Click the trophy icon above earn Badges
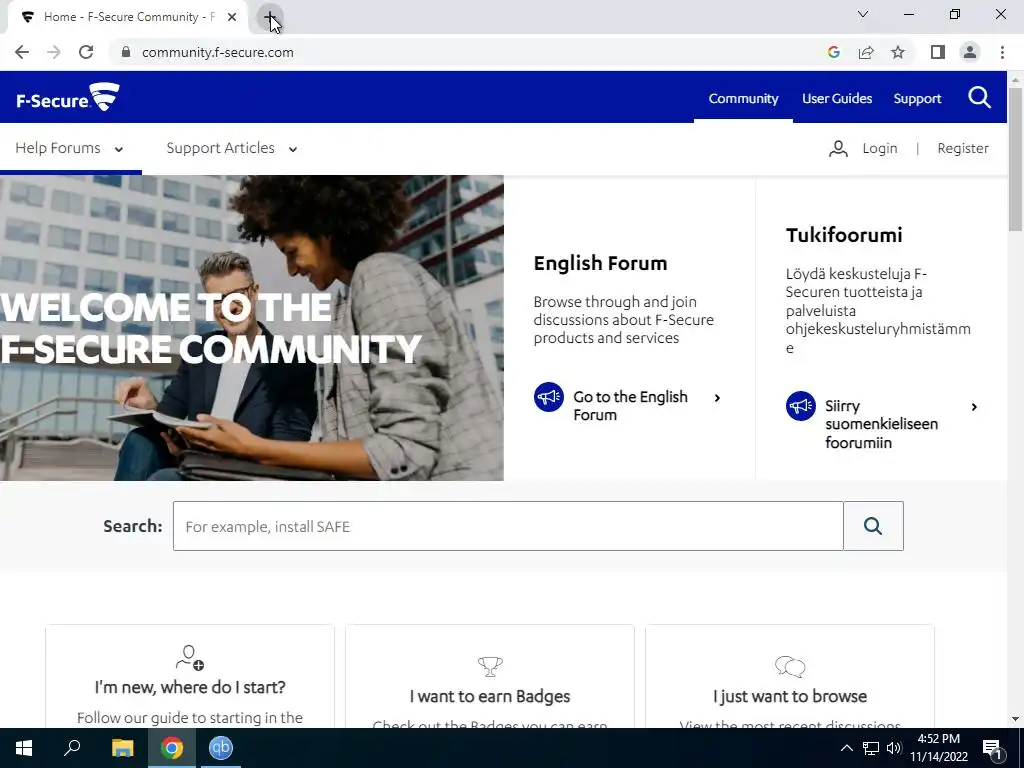Viewport: 1024px width, 768px height. [490, 666]
